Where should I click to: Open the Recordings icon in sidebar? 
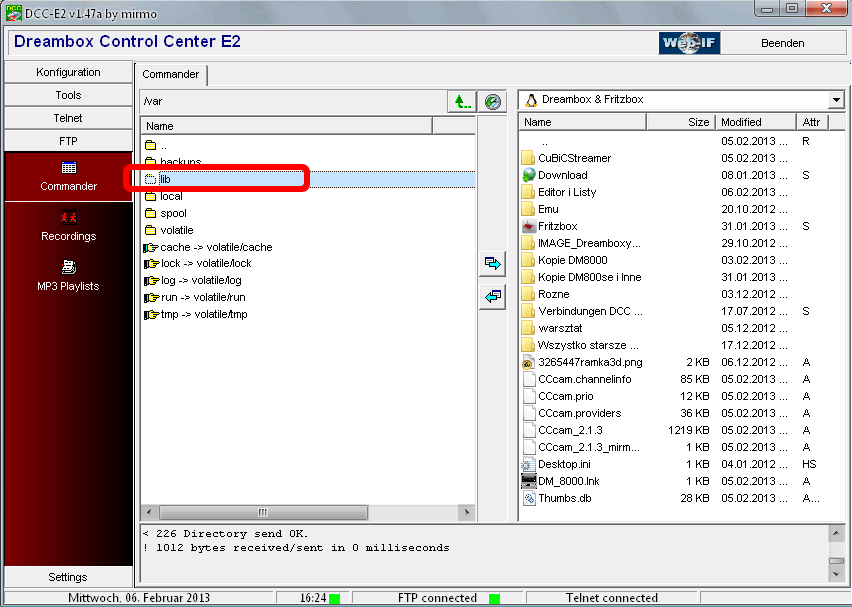[69, 218]
